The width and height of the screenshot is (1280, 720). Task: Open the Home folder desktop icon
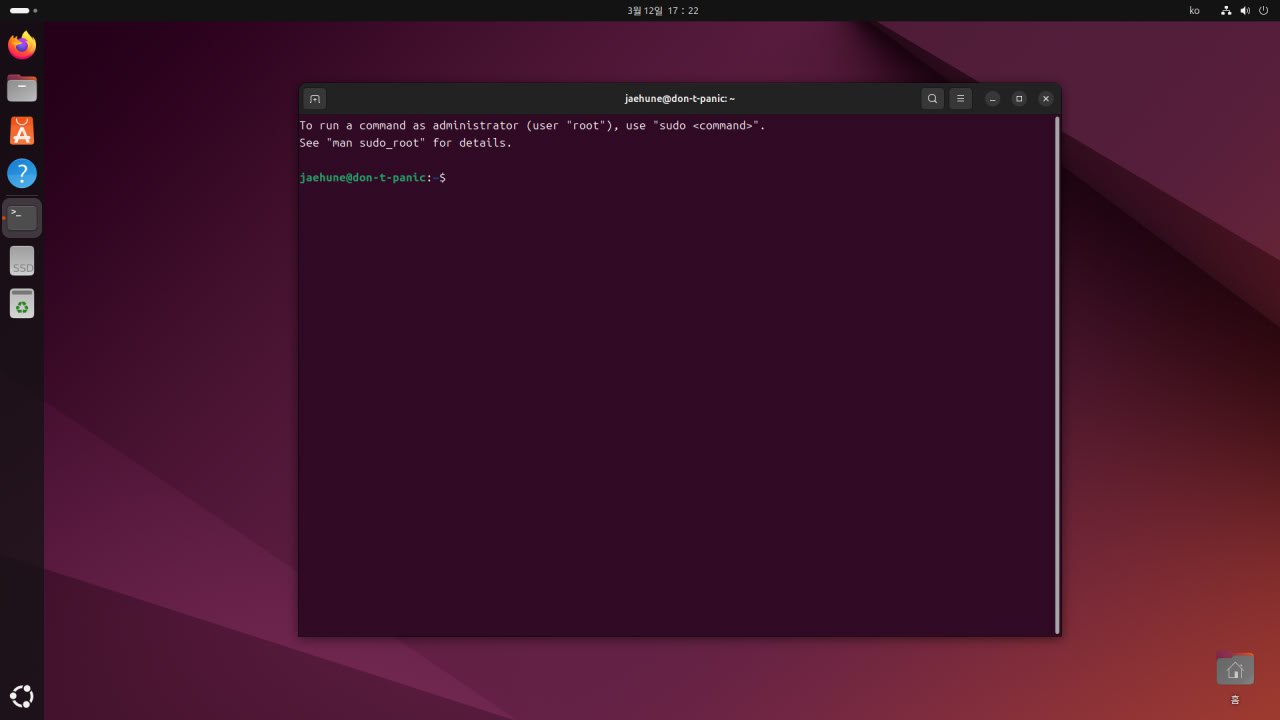tap(1235, 670)
